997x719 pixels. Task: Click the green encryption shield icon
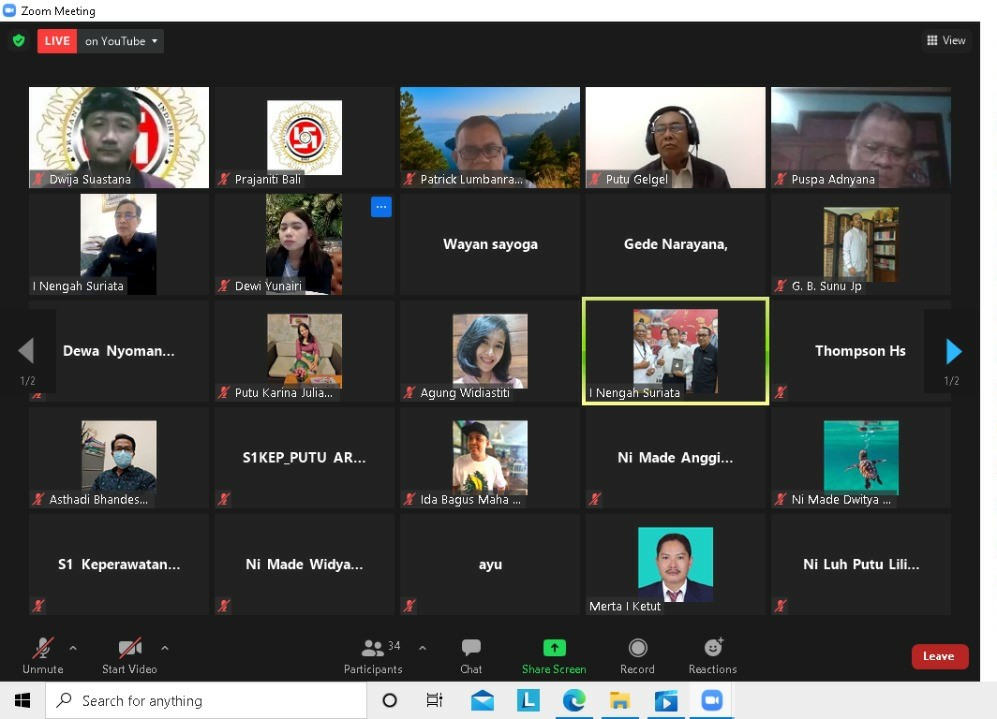pyautogui.click(x=19, y=41)
